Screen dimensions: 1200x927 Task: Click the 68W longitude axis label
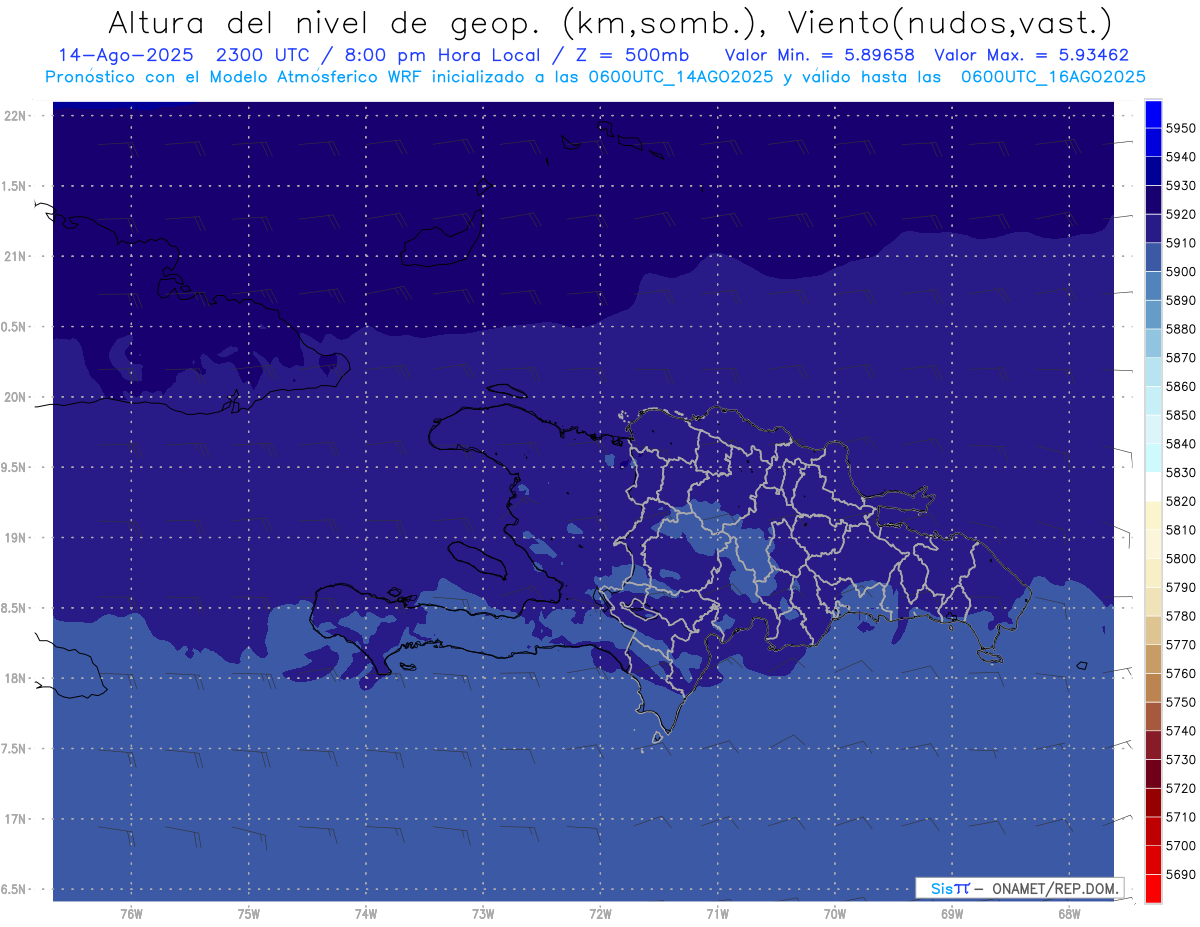click(1068, 914)
